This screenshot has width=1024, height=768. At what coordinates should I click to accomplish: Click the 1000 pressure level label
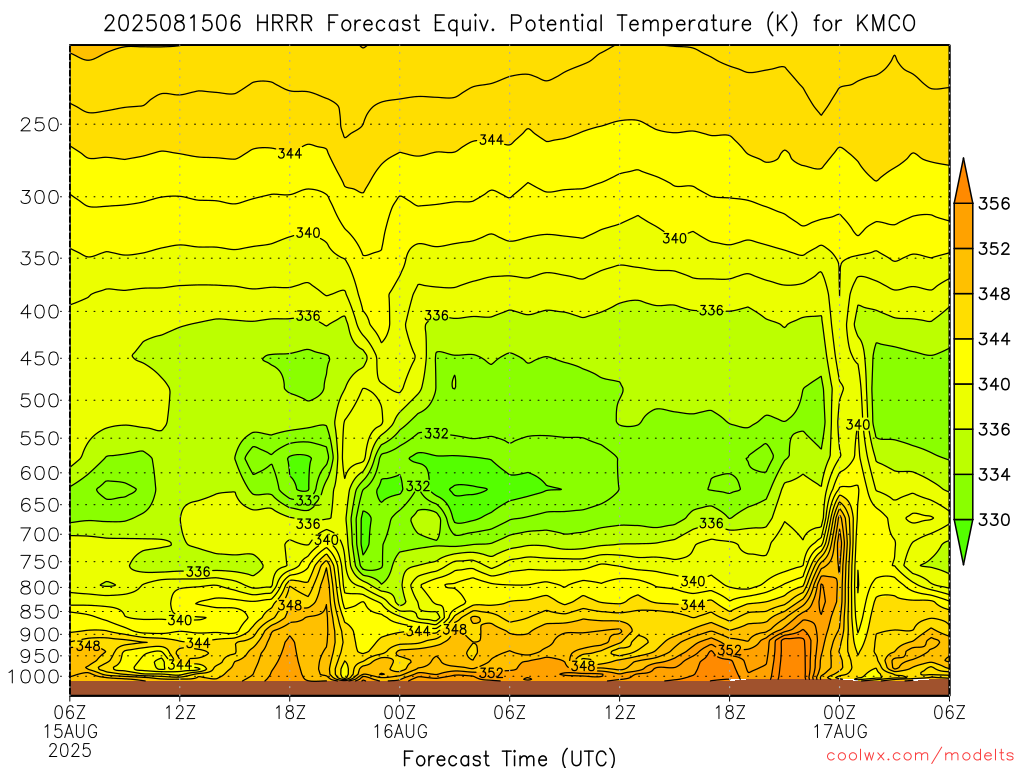35,677
